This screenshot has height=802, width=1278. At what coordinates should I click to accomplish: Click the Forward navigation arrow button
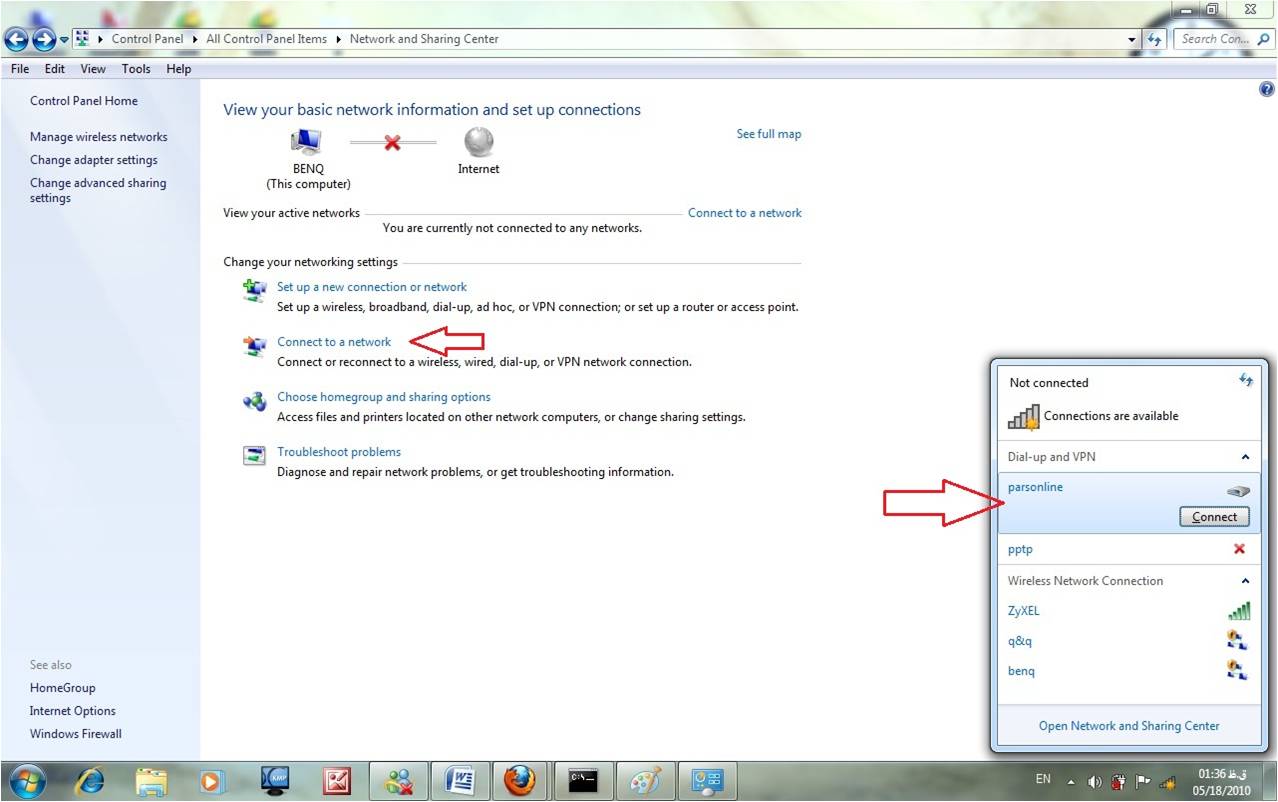43,39
